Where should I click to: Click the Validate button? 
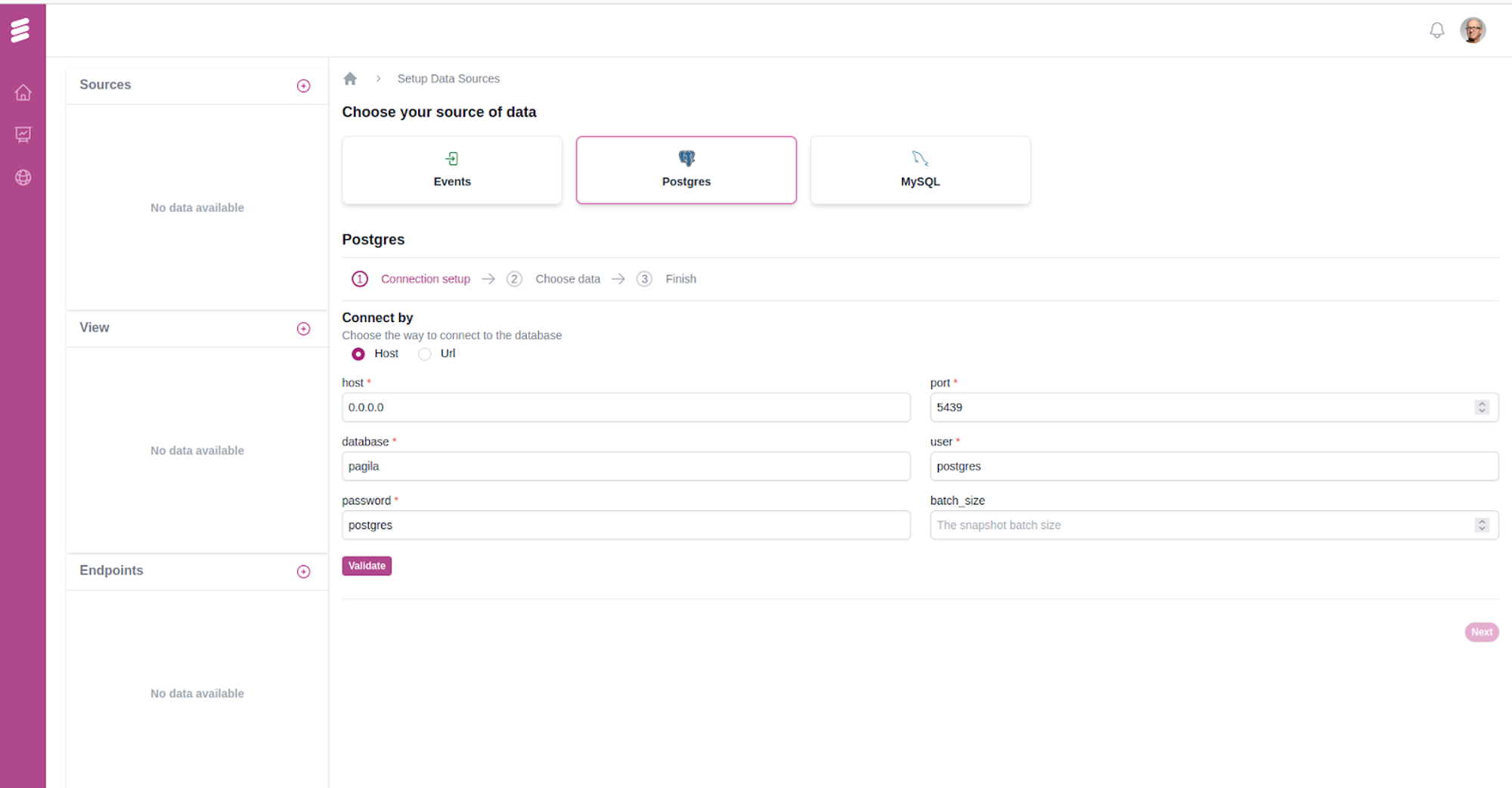pyautogui.click(x=367, y=566)
